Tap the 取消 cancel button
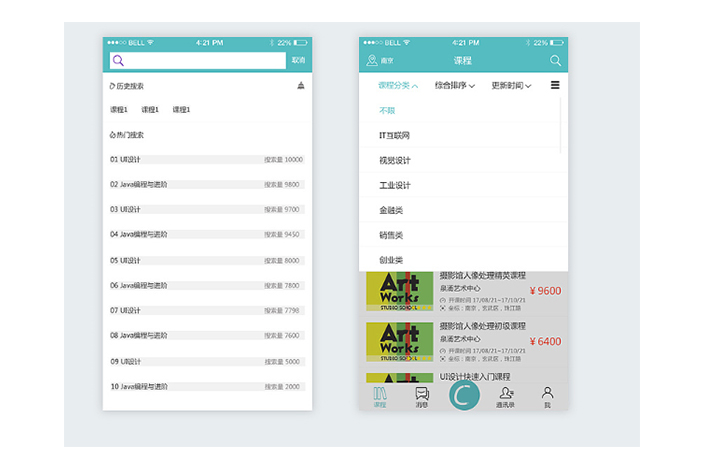This screenshot has width=709, height=473. point(298,61)
